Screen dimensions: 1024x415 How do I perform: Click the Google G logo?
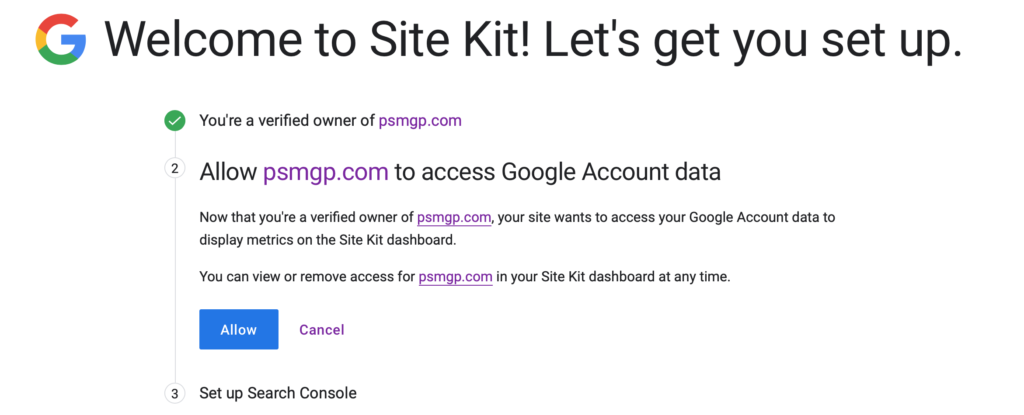[61, 39]
